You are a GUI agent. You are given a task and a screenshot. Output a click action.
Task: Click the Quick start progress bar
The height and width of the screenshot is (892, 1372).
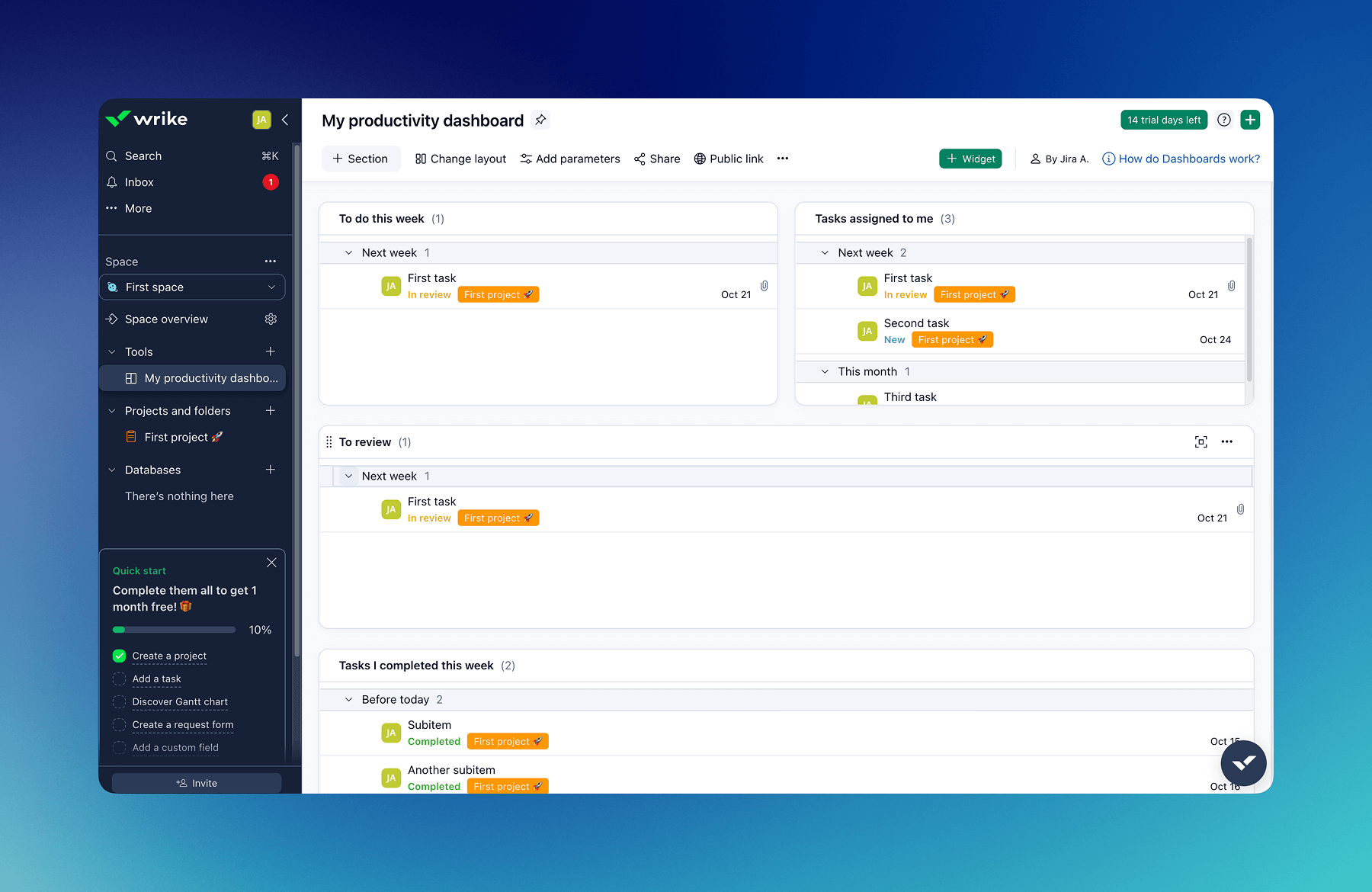[x=174, y=630]
